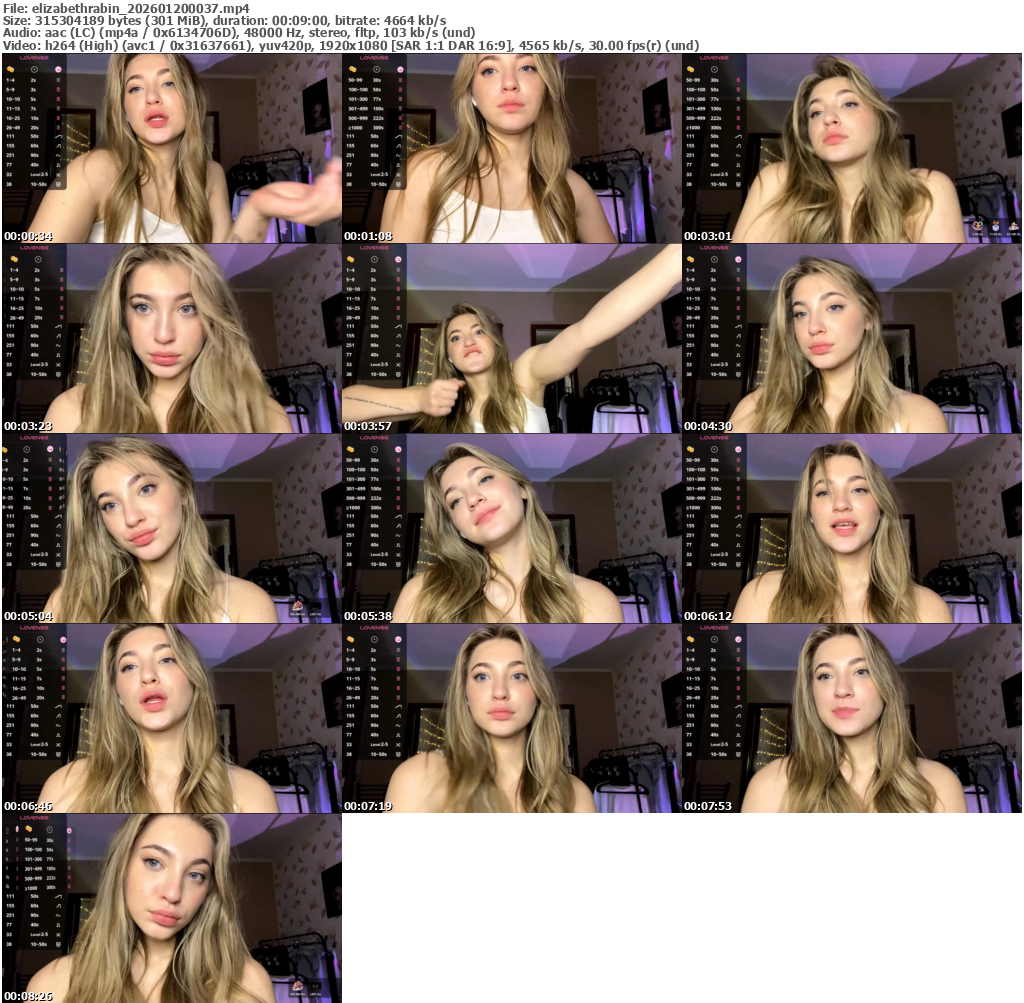
Task: Open the thumbnail at timestamp 00:03:57
Action: click(512, 338)
